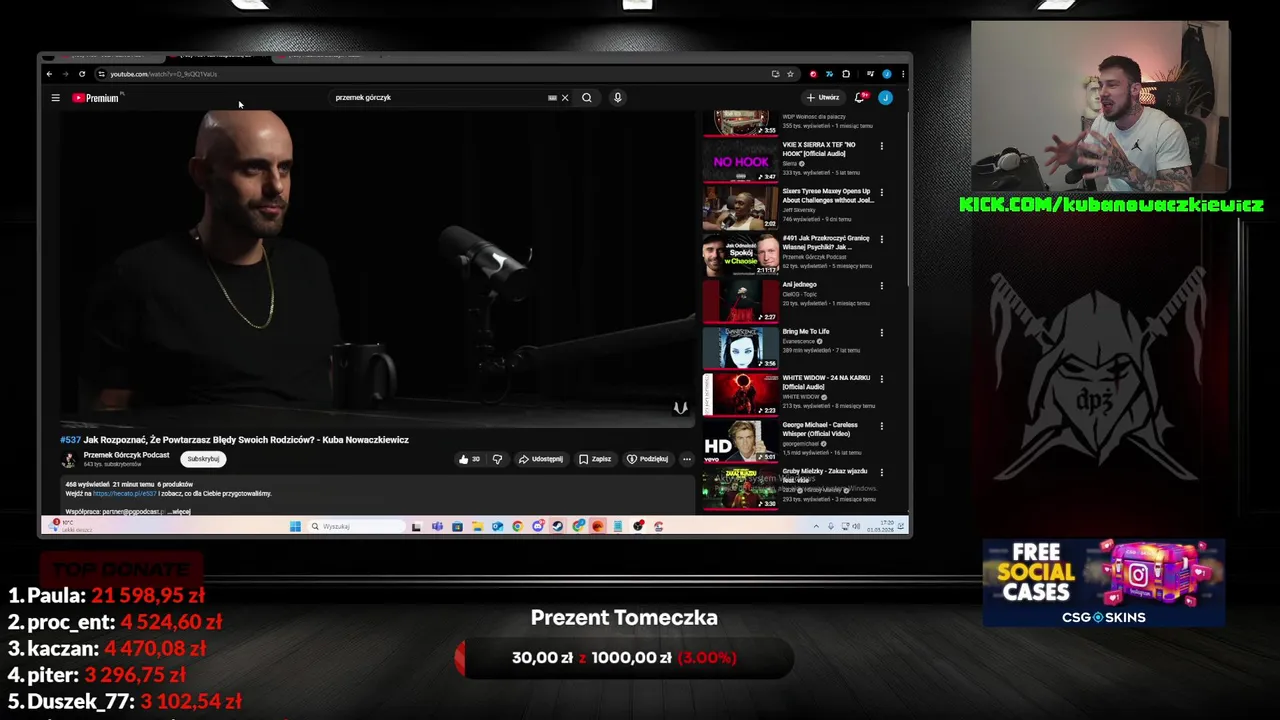Open Careless Whisper video thumbnail
Viewport: 1280px width, 720px height.
tap(741, 441)
